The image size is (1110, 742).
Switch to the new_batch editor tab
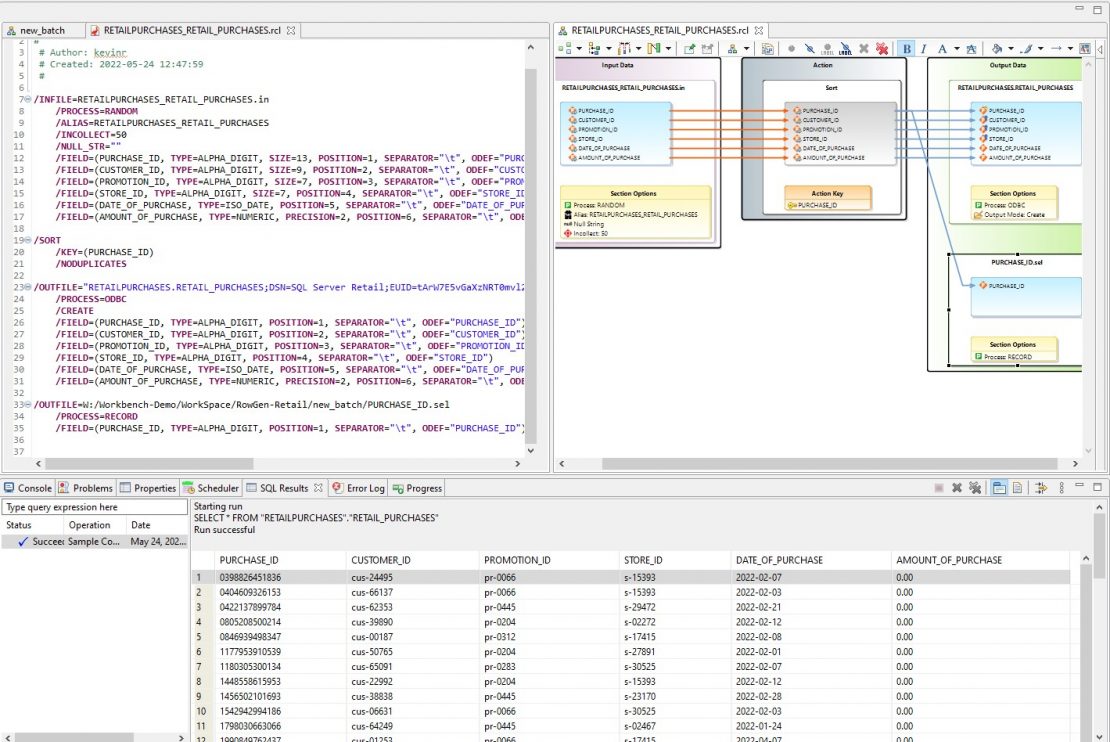click(41, 31)
